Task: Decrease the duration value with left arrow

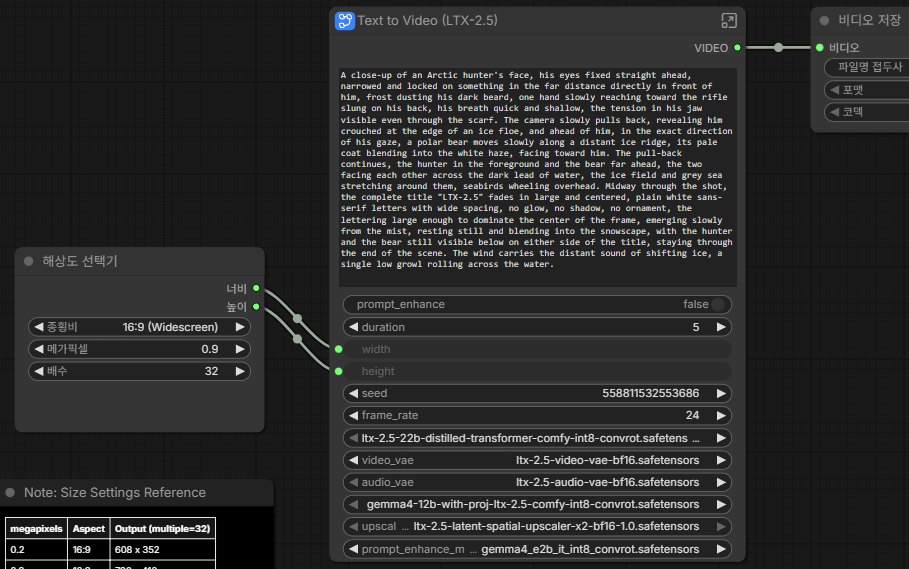Action: (353, 327)
